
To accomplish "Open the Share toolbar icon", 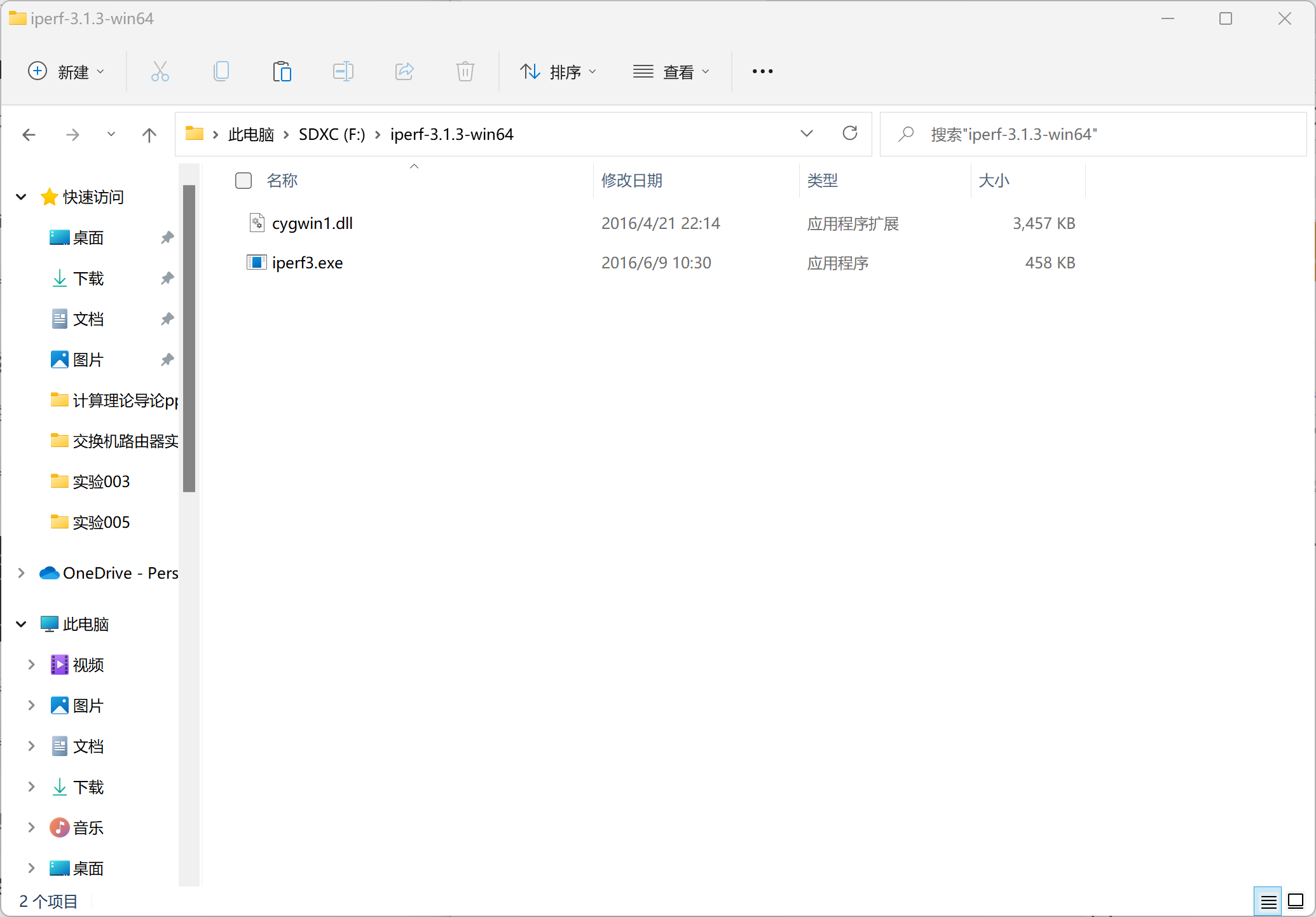I will pos(404,71).
